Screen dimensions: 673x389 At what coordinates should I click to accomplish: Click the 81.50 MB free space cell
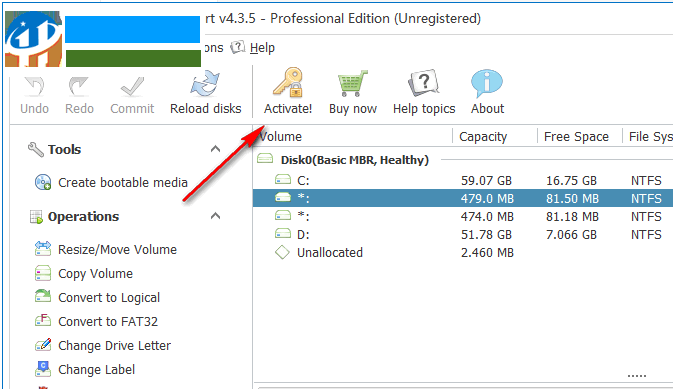pos(572,198)
